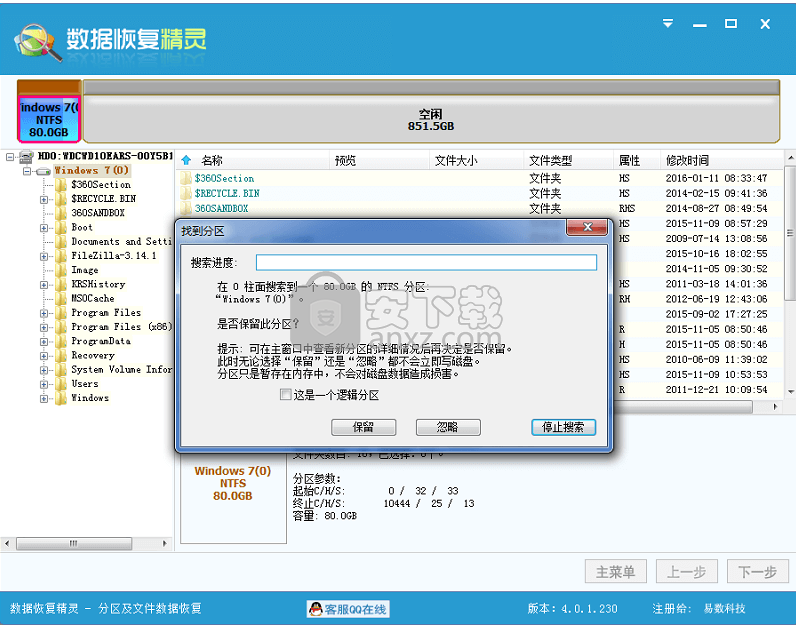Screen dimensions: 796x626
Task: Collapse the Windows 7(0) partition node
Action: (27, 171)
